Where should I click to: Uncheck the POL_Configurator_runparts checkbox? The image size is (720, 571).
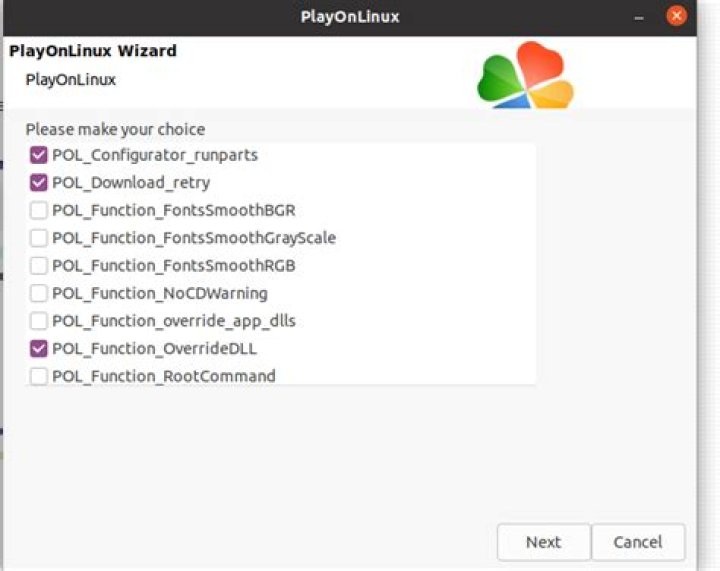(39, 155)
